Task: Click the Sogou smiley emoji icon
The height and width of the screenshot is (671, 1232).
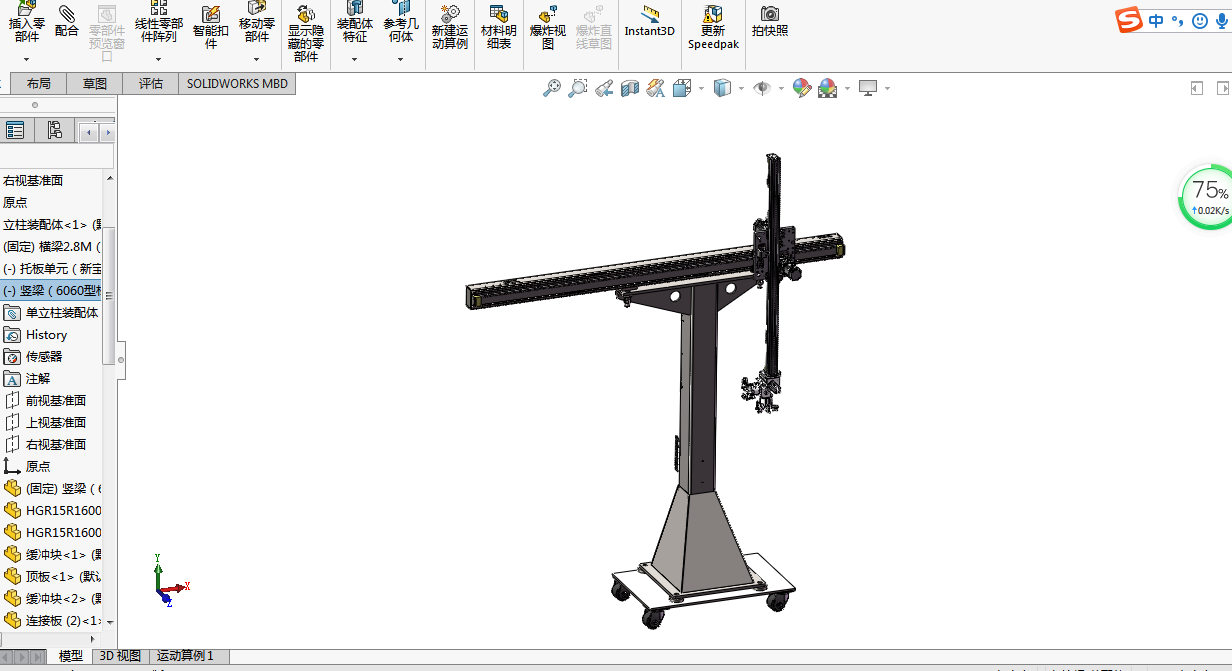Action: pyautogui.click(x=1200, y=20)
